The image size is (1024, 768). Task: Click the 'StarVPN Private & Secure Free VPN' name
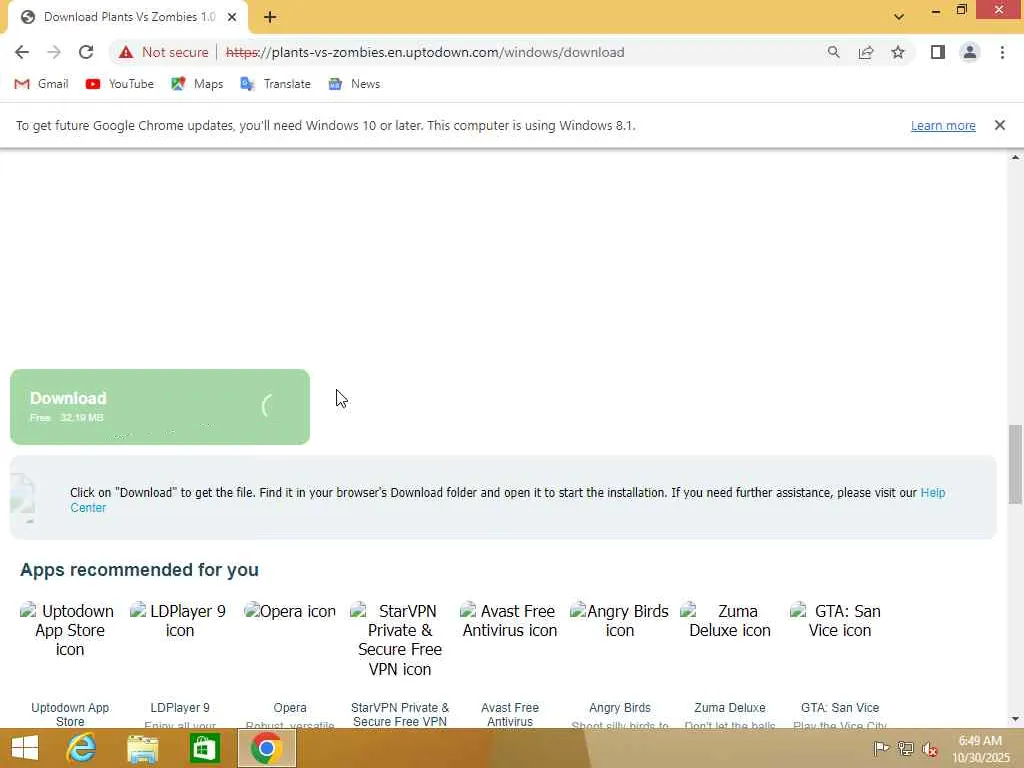click(400, 714)
